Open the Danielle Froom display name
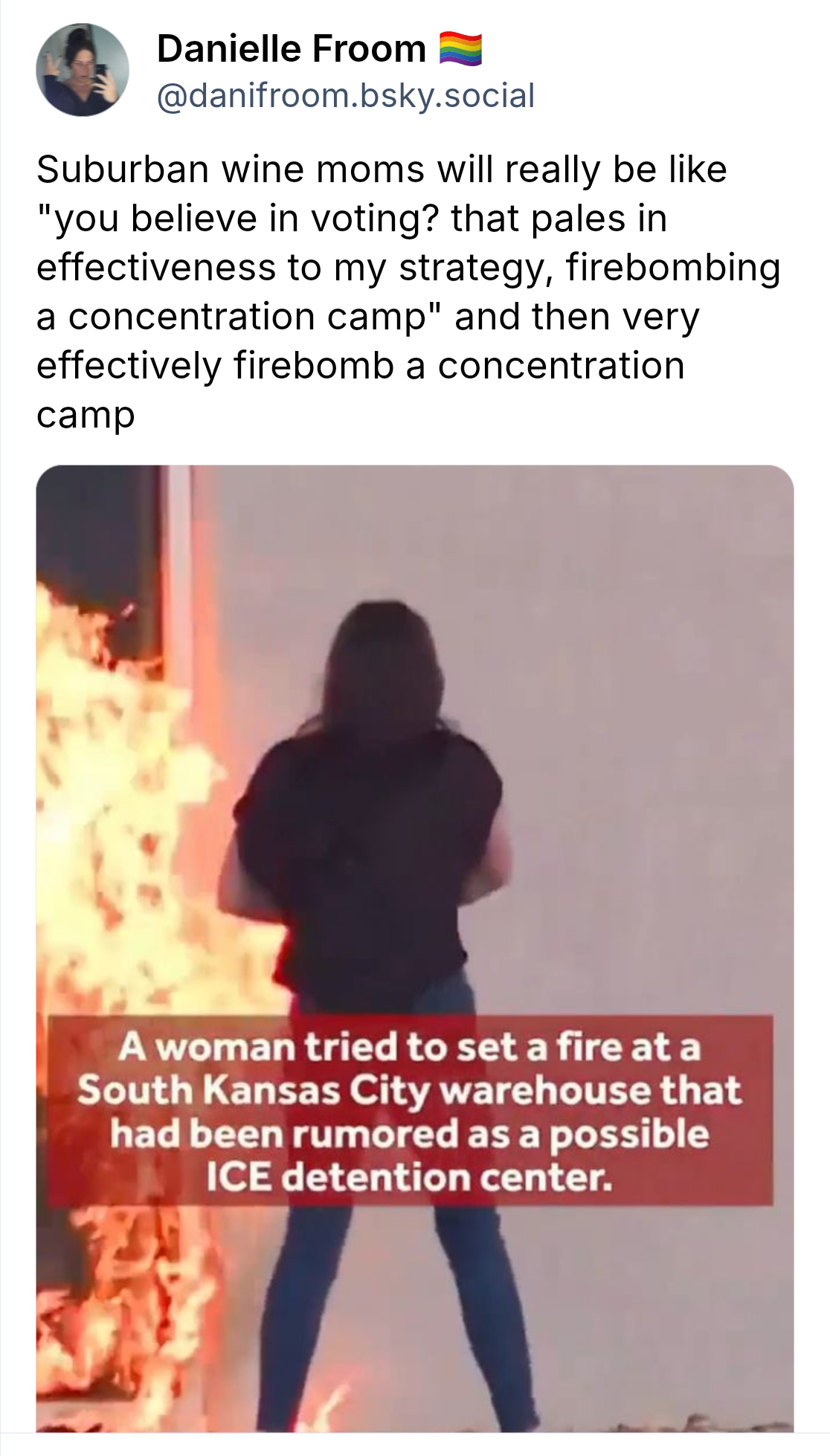Screen dimensions: 830x1456 292,49
